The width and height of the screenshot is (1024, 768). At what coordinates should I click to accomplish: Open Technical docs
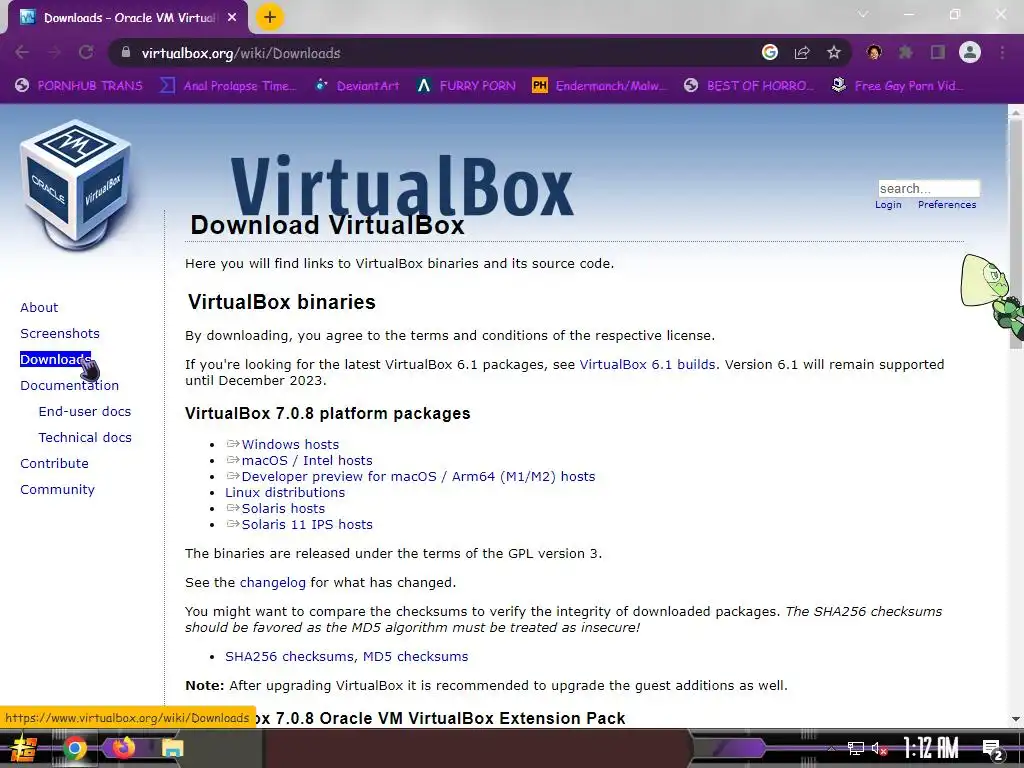point(85,438)
